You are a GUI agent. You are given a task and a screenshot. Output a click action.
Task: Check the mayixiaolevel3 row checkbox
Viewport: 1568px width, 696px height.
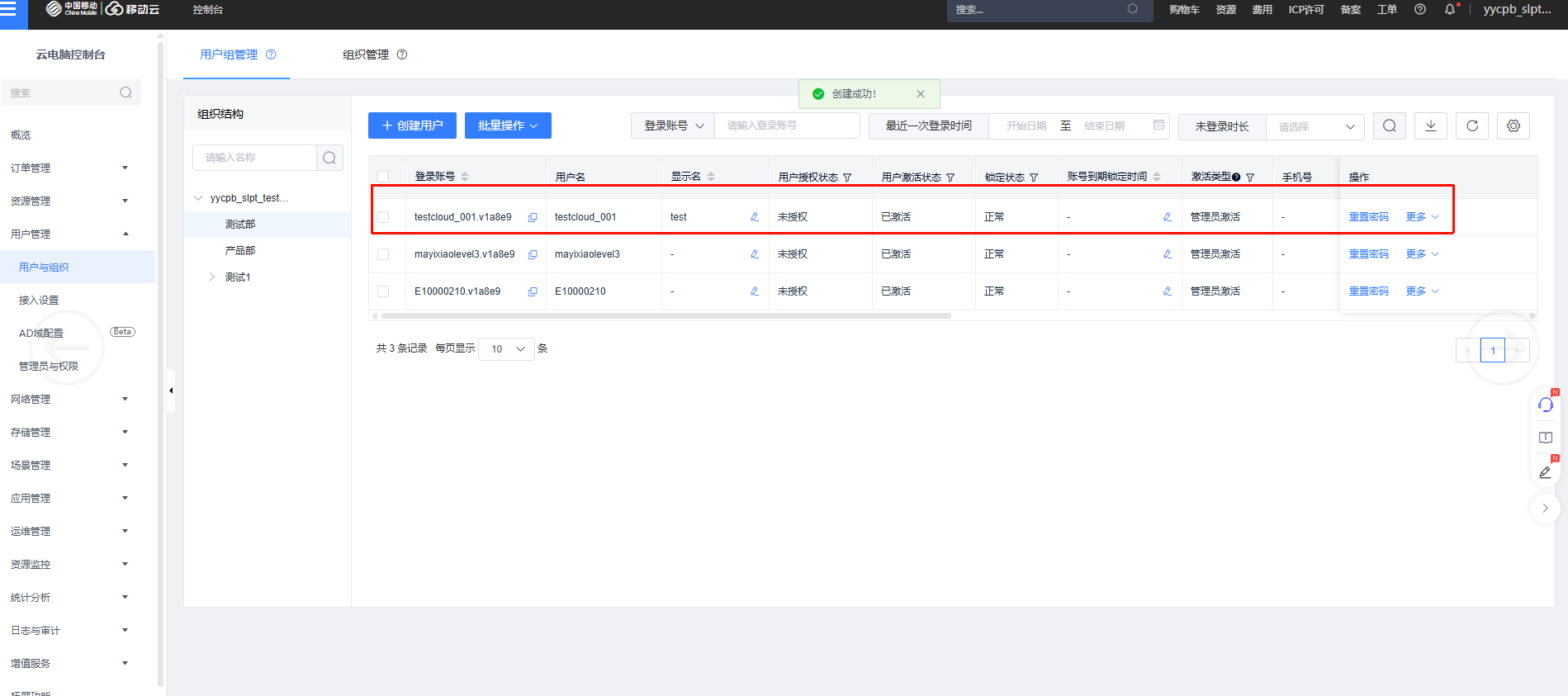(383, 254)
